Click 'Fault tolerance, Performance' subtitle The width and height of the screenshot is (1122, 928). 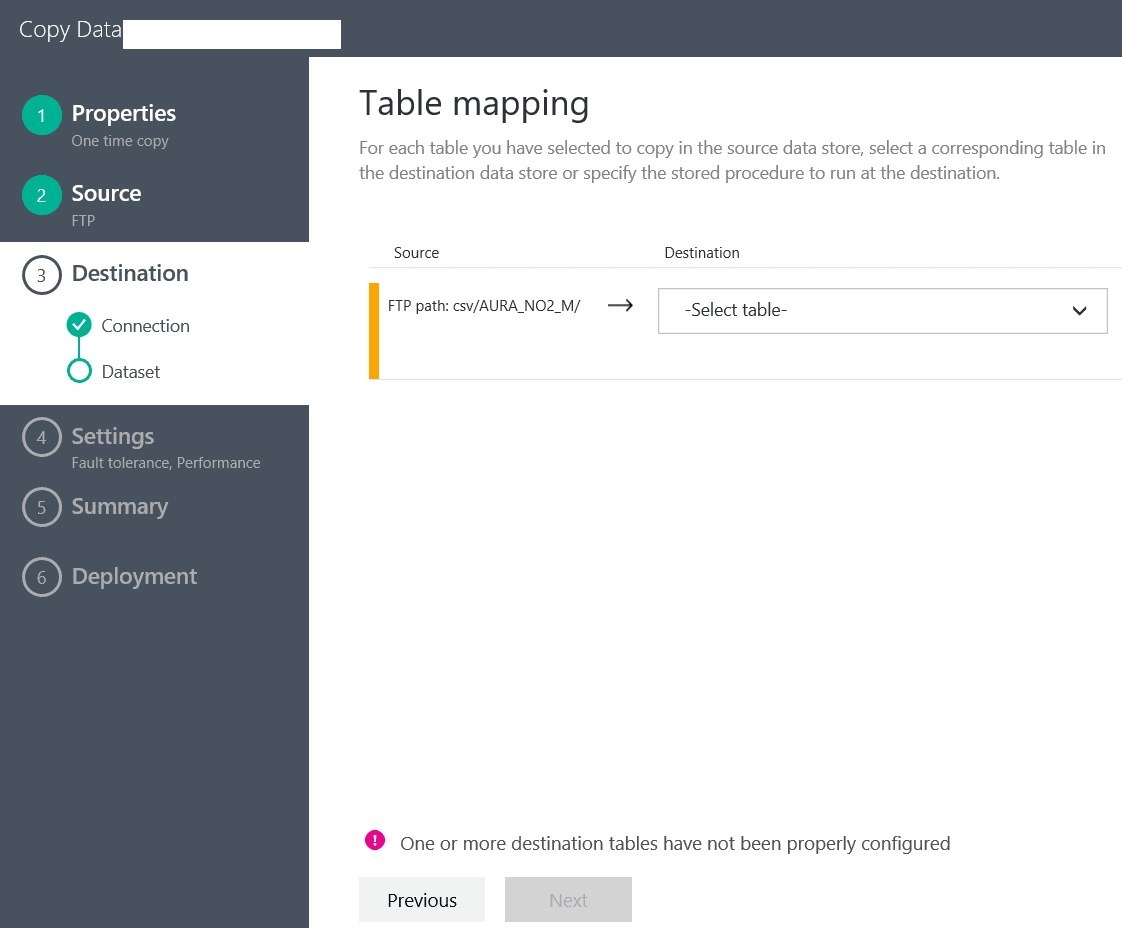(x=166, y=463)
